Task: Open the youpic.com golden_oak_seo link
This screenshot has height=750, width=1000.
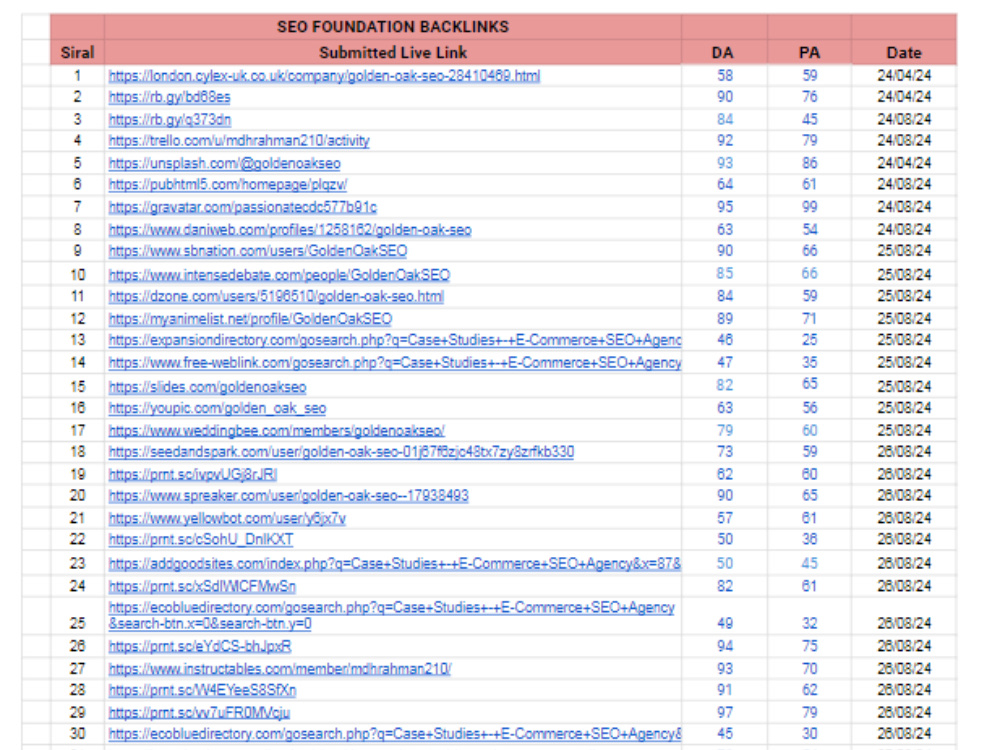Action: [x=217, y=408]
